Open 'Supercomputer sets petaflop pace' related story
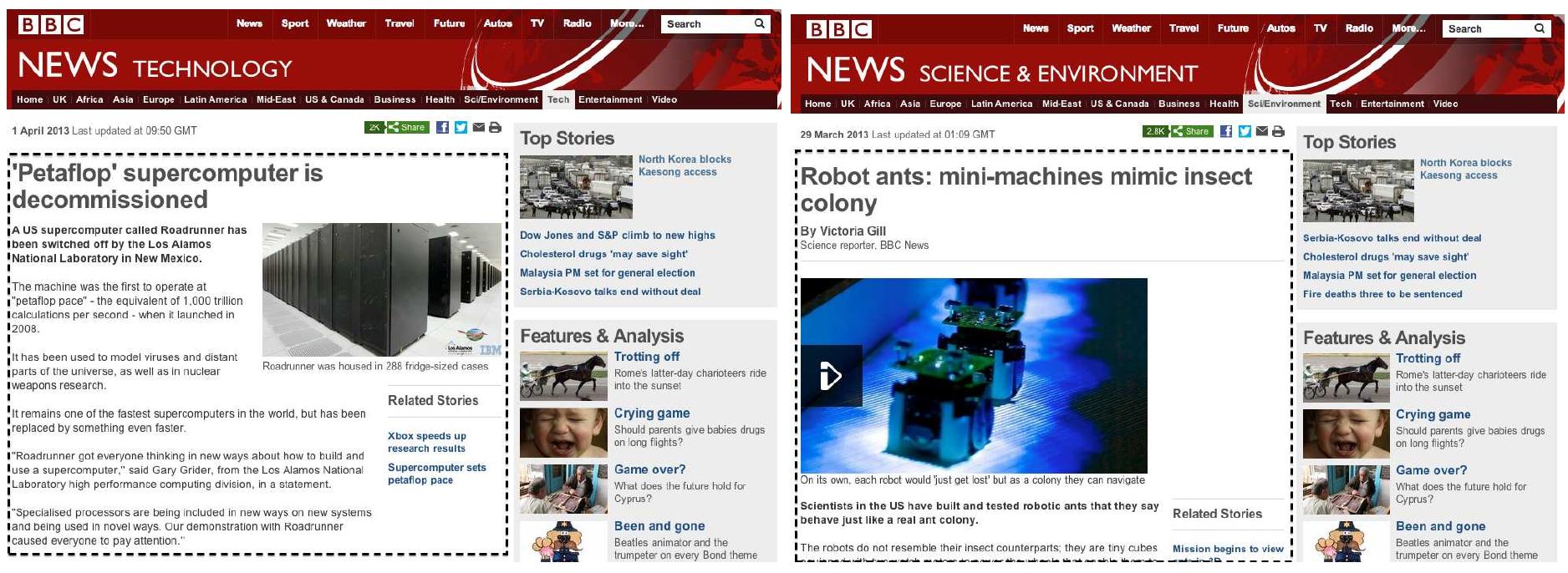1568x573 pixels. point(437,474)
